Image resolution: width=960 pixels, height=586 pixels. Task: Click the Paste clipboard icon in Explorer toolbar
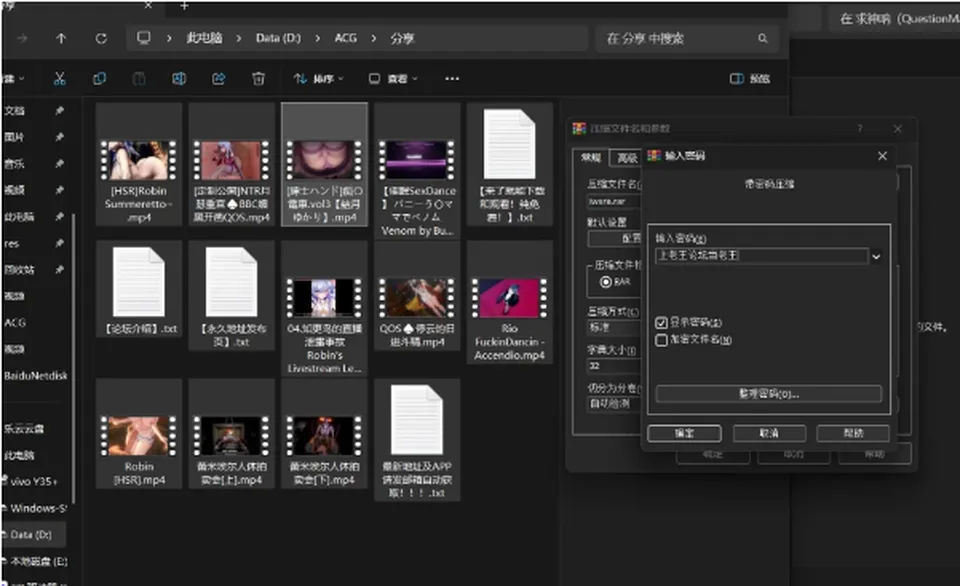(139, 78)
